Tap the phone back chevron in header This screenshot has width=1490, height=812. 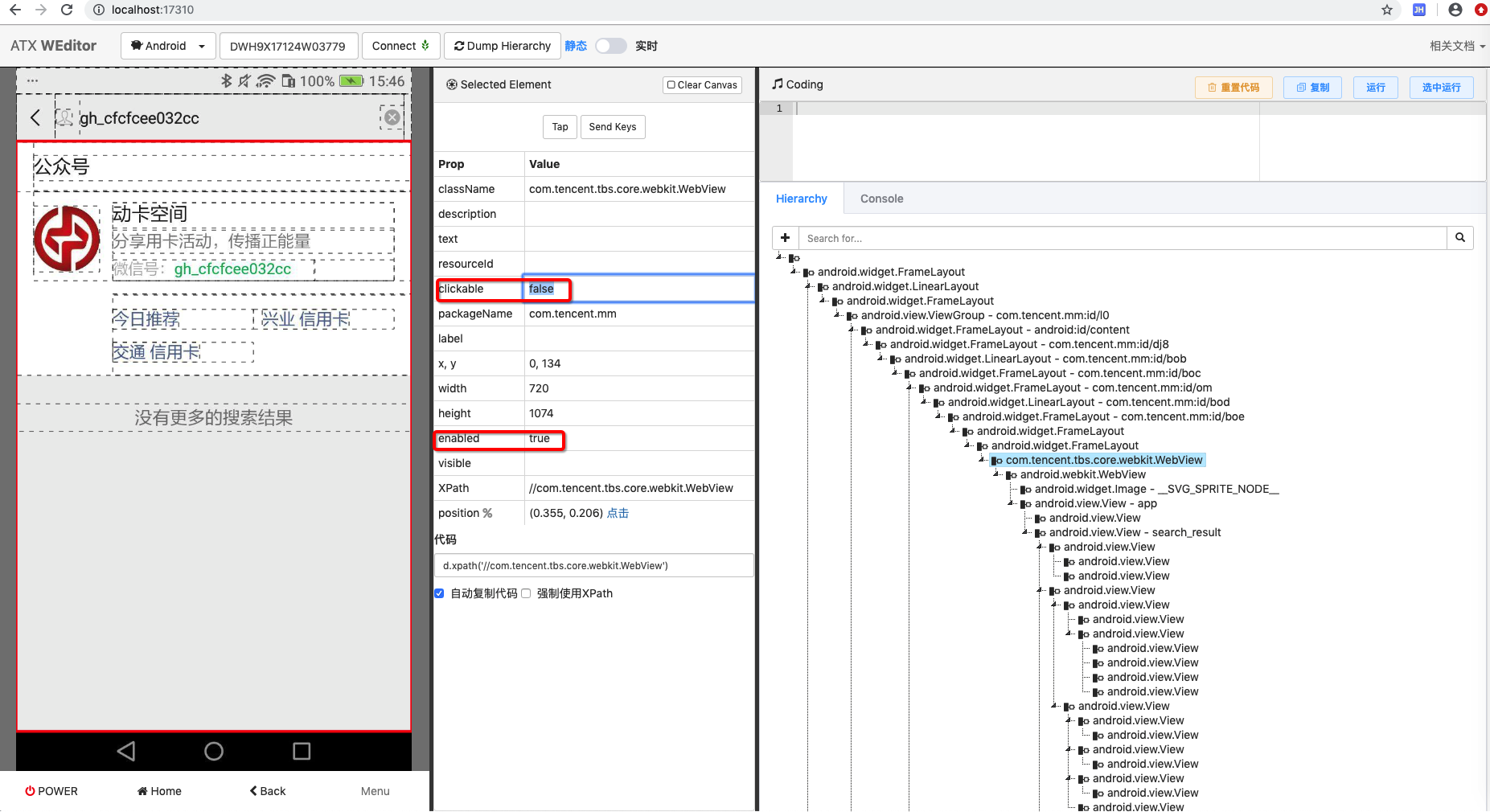(x=35, y=117)
